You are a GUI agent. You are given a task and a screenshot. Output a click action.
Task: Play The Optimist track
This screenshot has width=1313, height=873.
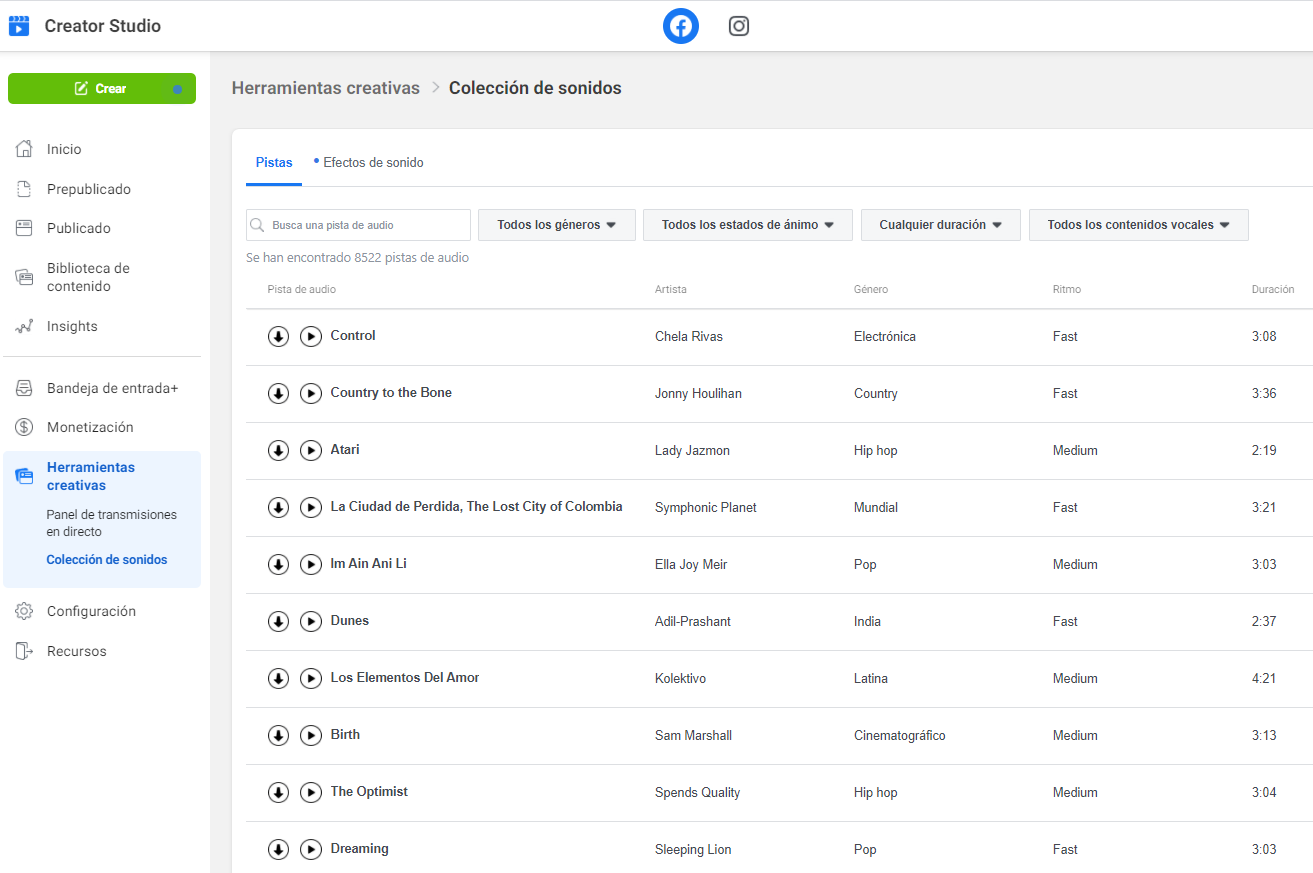tap(311, 793)
